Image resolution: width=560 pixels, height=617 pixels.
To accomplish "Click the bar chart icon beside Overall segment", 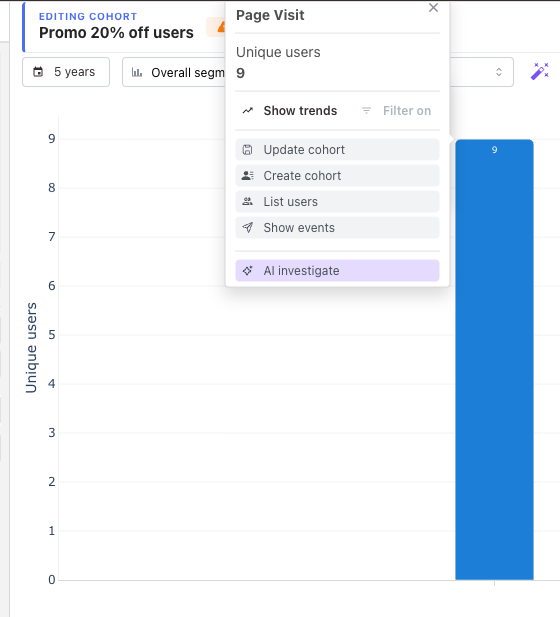I will tap(137, 72).
